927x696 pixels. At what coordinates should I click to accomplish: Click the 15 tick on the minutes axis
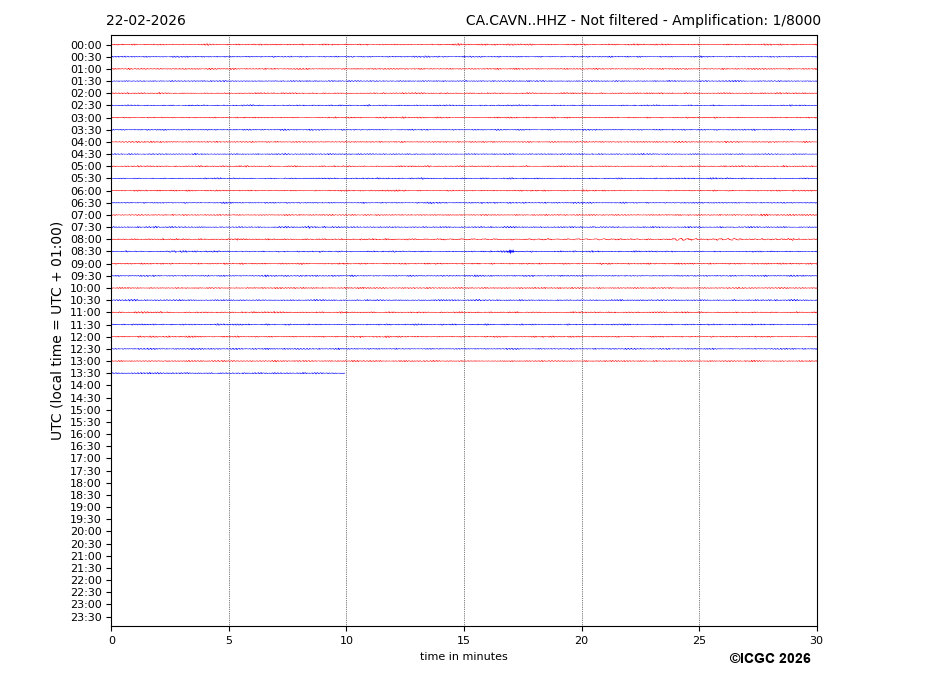(x=464, y=640)
